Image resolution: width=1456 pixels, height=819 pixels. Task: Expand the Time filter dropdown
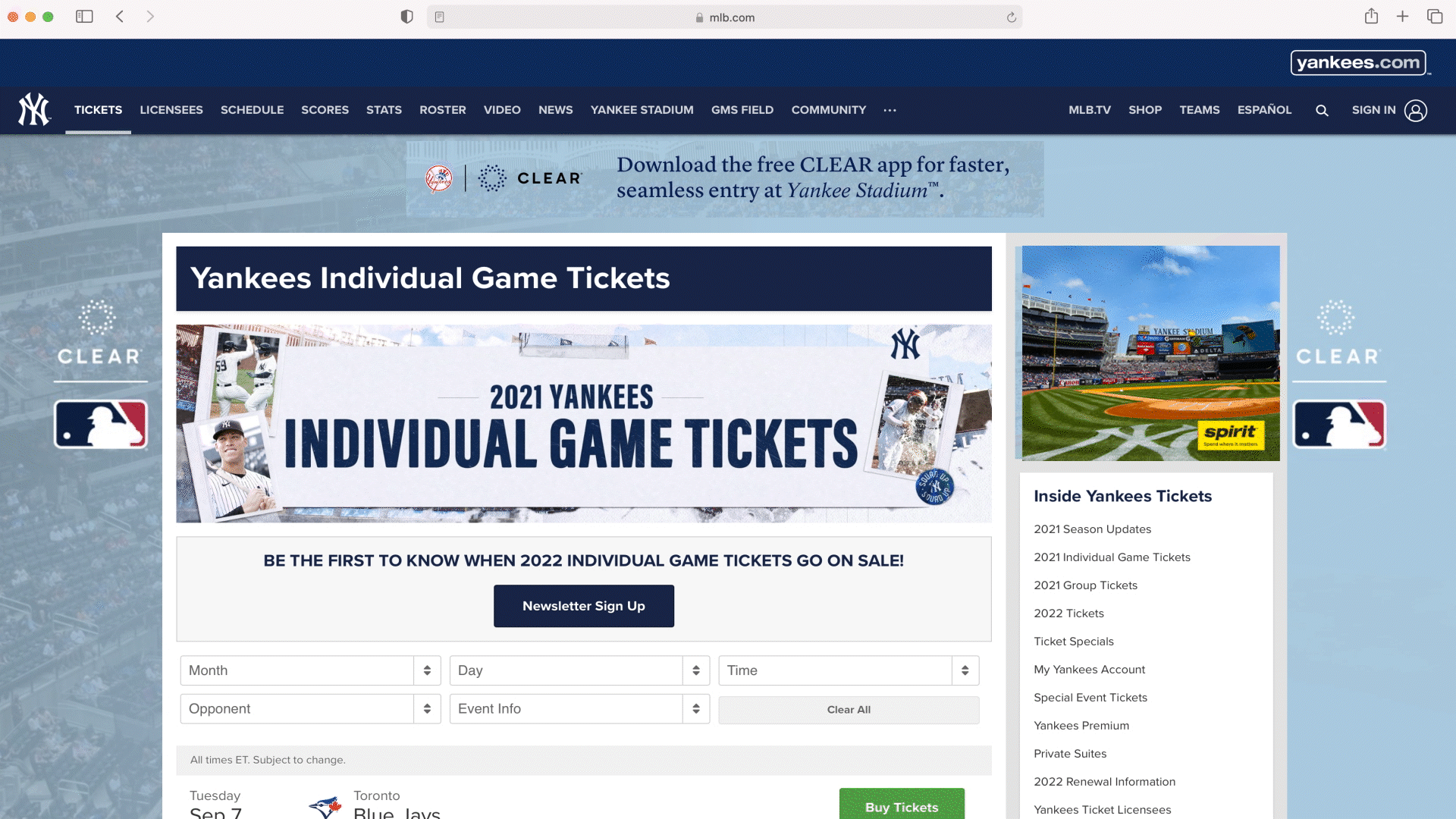[849, 670]
